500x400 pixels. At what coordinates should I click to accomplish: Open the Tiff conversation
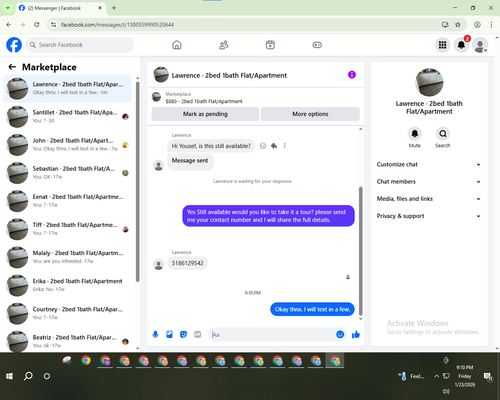(x=68, y=229)
